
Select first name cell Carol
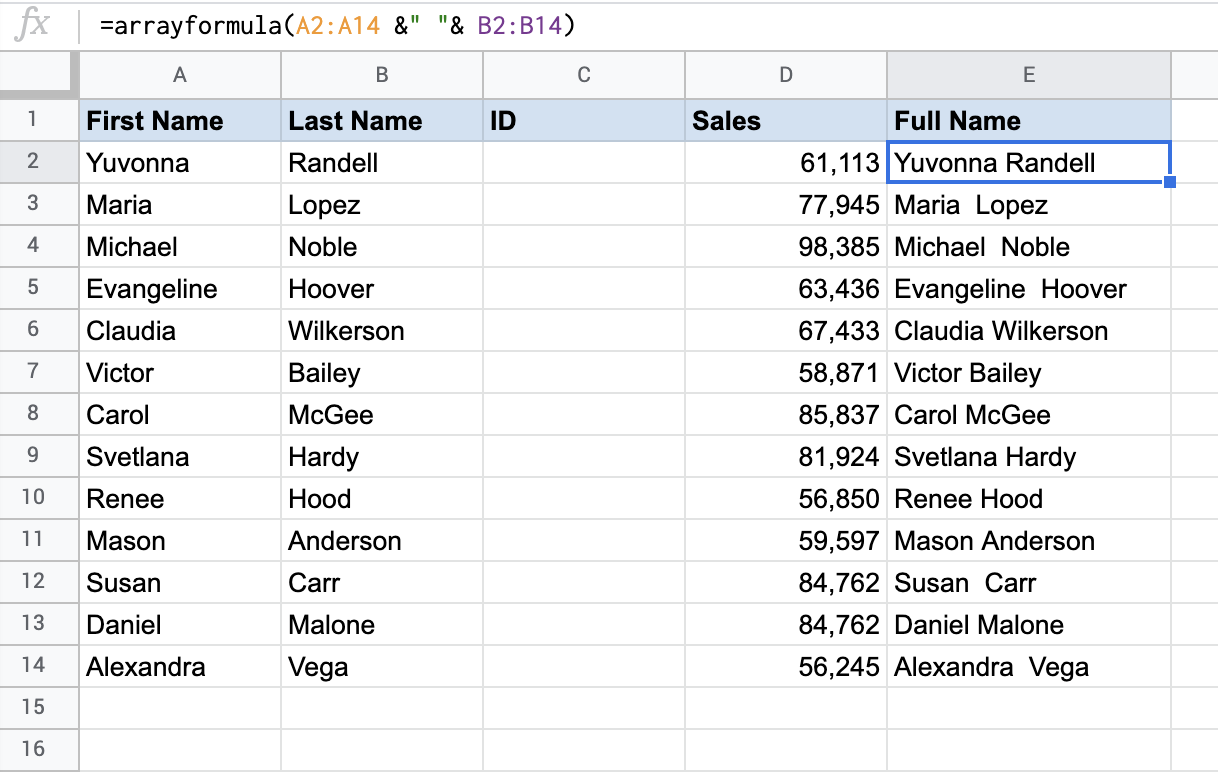pos(180,415)
